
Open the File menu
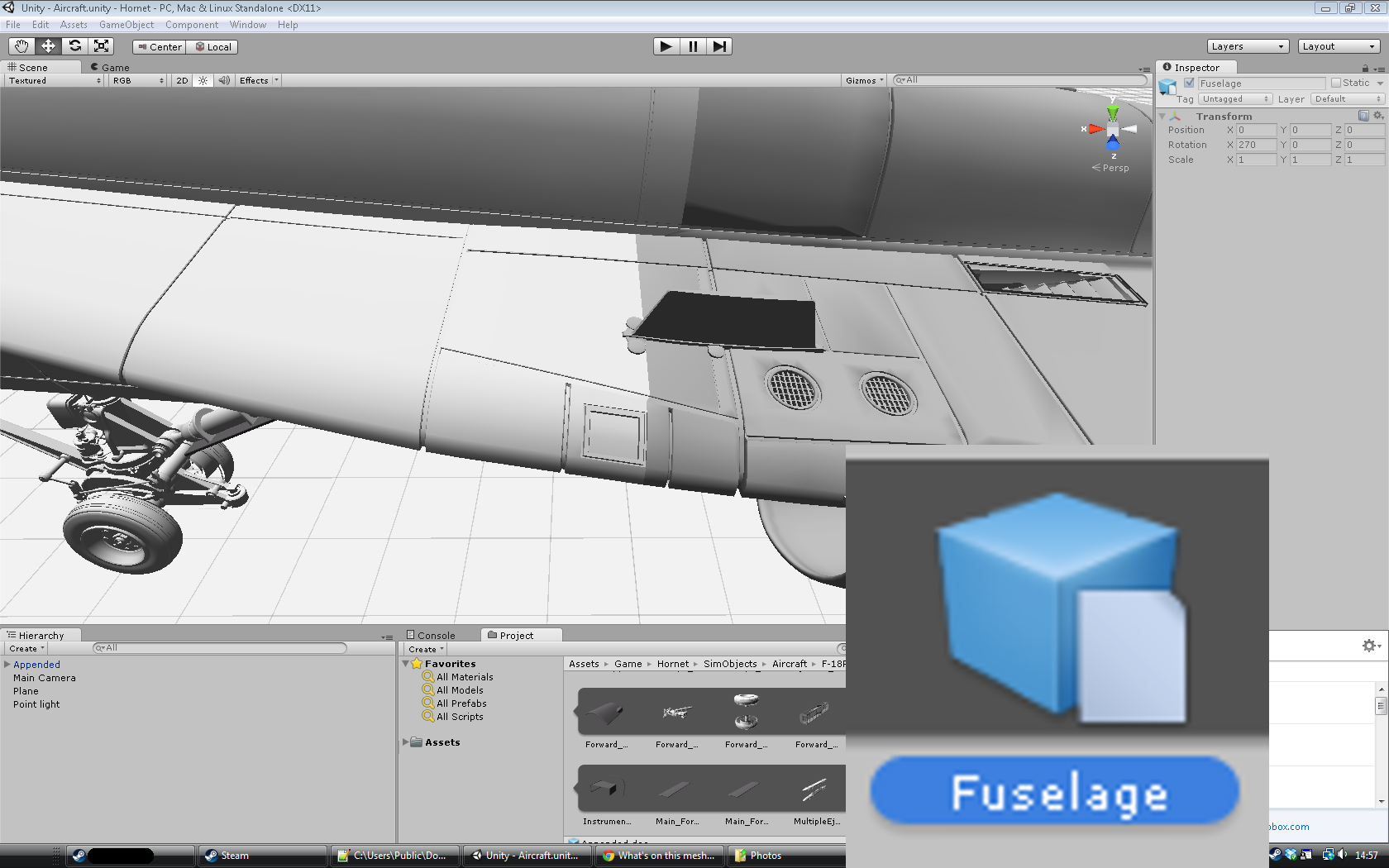(13, 25)
